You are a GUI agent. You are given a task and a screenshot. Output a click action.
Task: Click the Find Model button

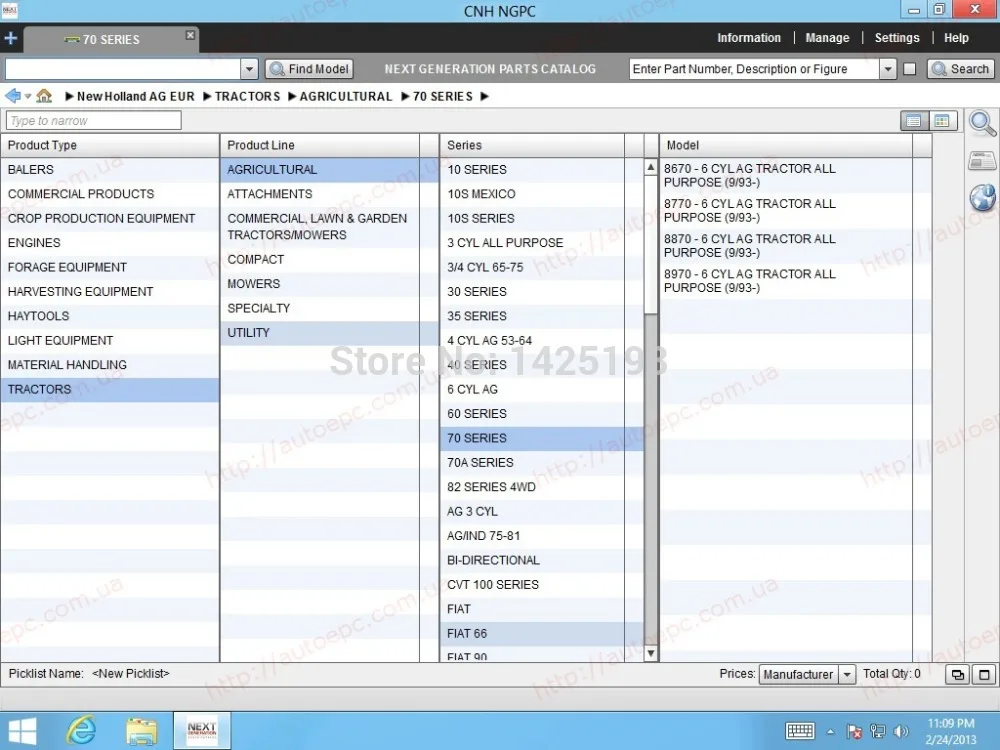(309, 69)
